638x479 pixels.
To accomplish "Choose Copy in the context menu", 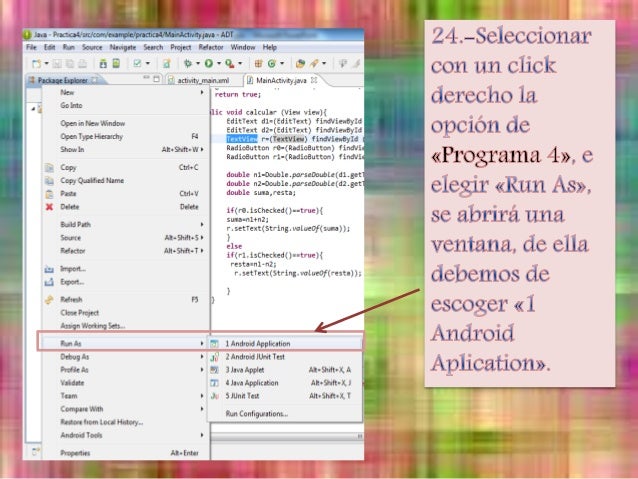I will click(x=126, y=167).
